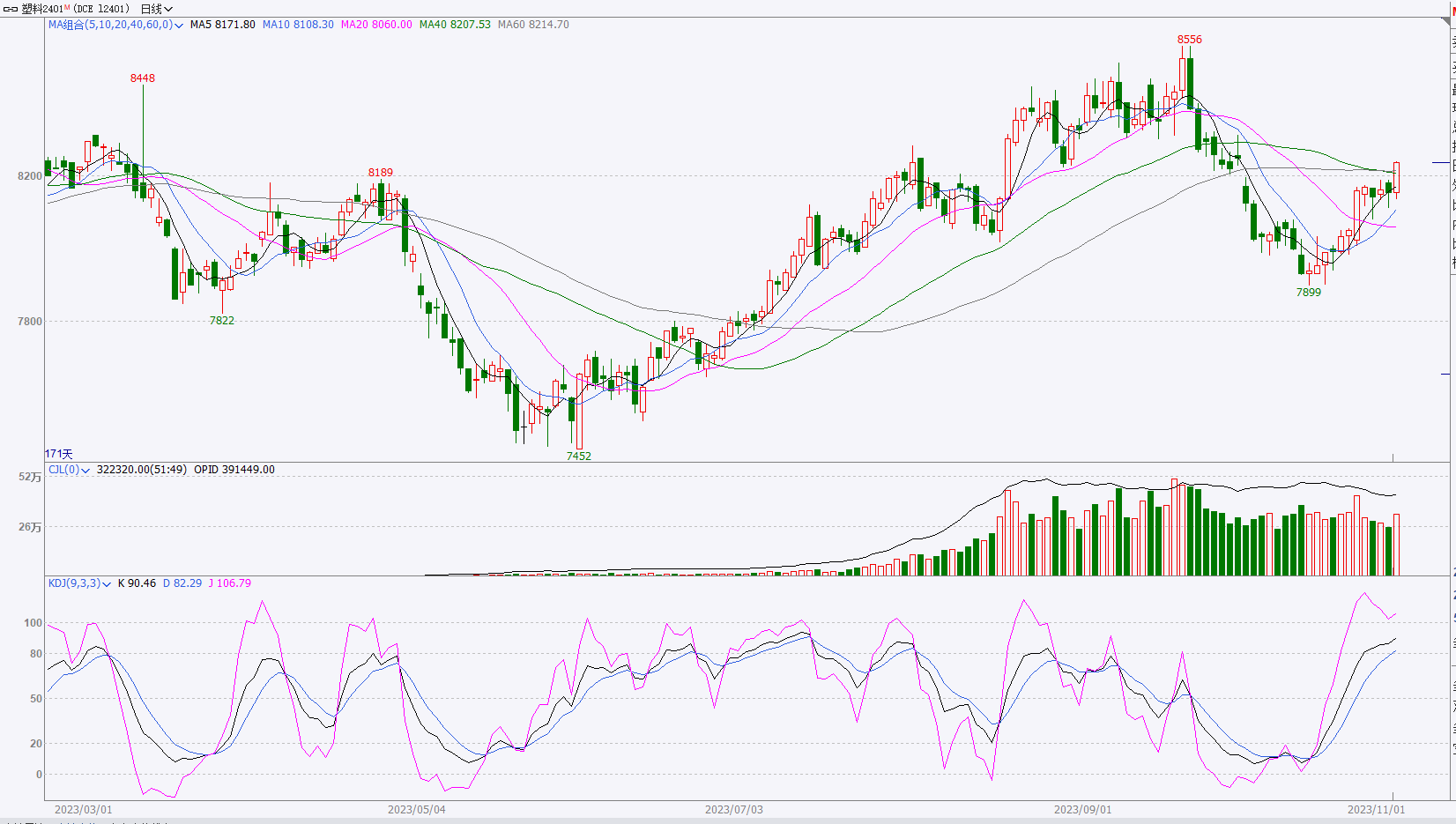This screenshot has width=1456, height=824.
Task: Open the 日线 period dropdown
Action: (x=157, y=9)
